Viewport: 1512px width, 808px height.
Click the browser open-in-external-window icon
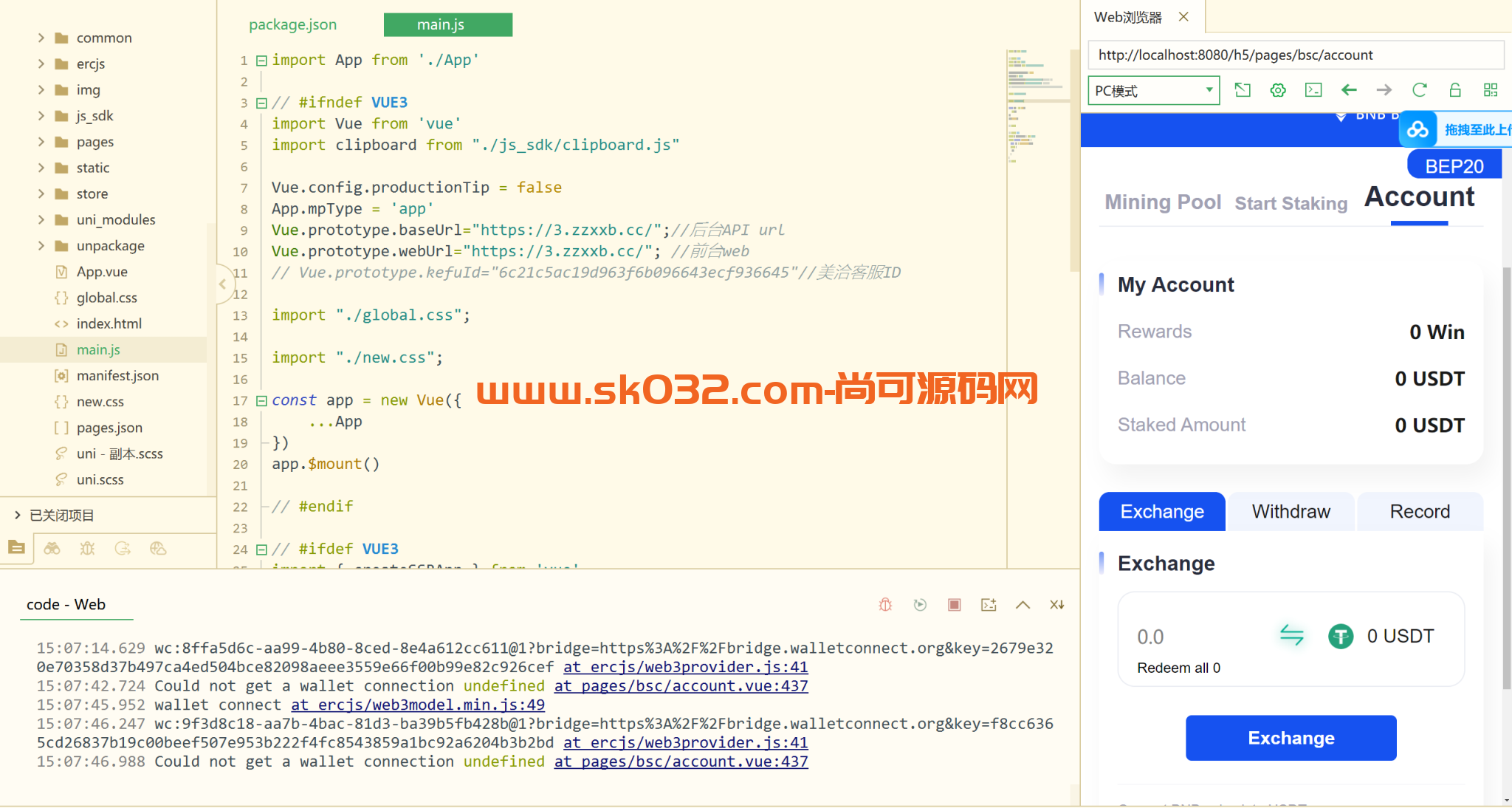coord(1243,90)
